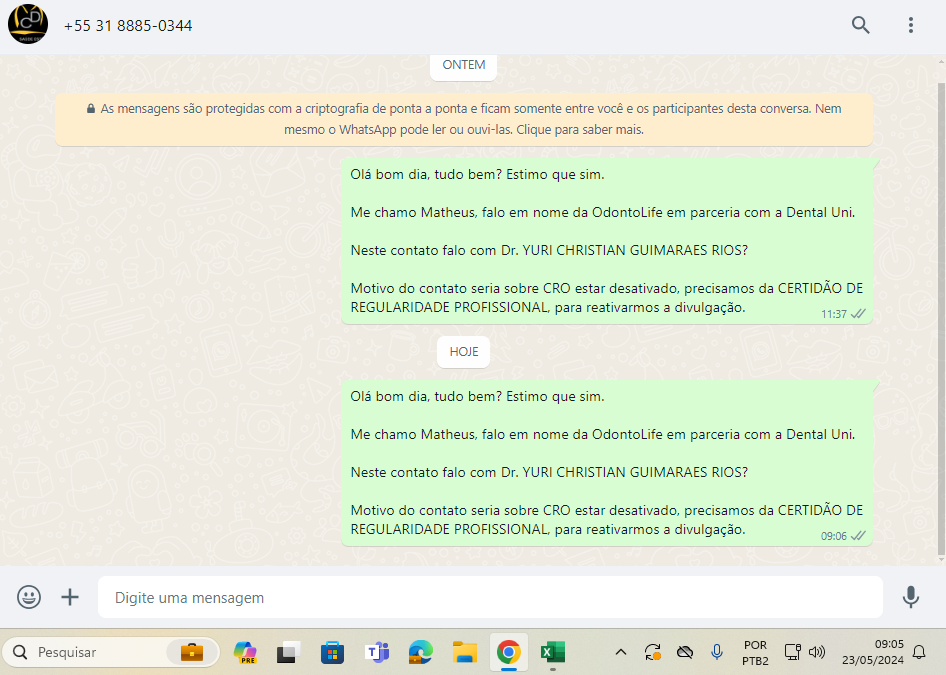Click the microphone tray icon
This screenshot has width=946, height=675.
pyautogui.click(x=717, y=652)
